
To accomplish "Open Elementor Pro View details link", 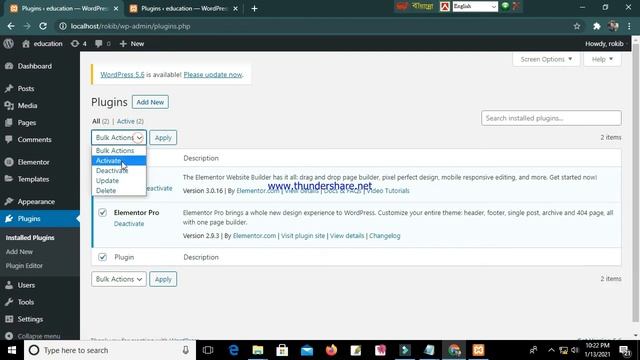I will (347, 236).
